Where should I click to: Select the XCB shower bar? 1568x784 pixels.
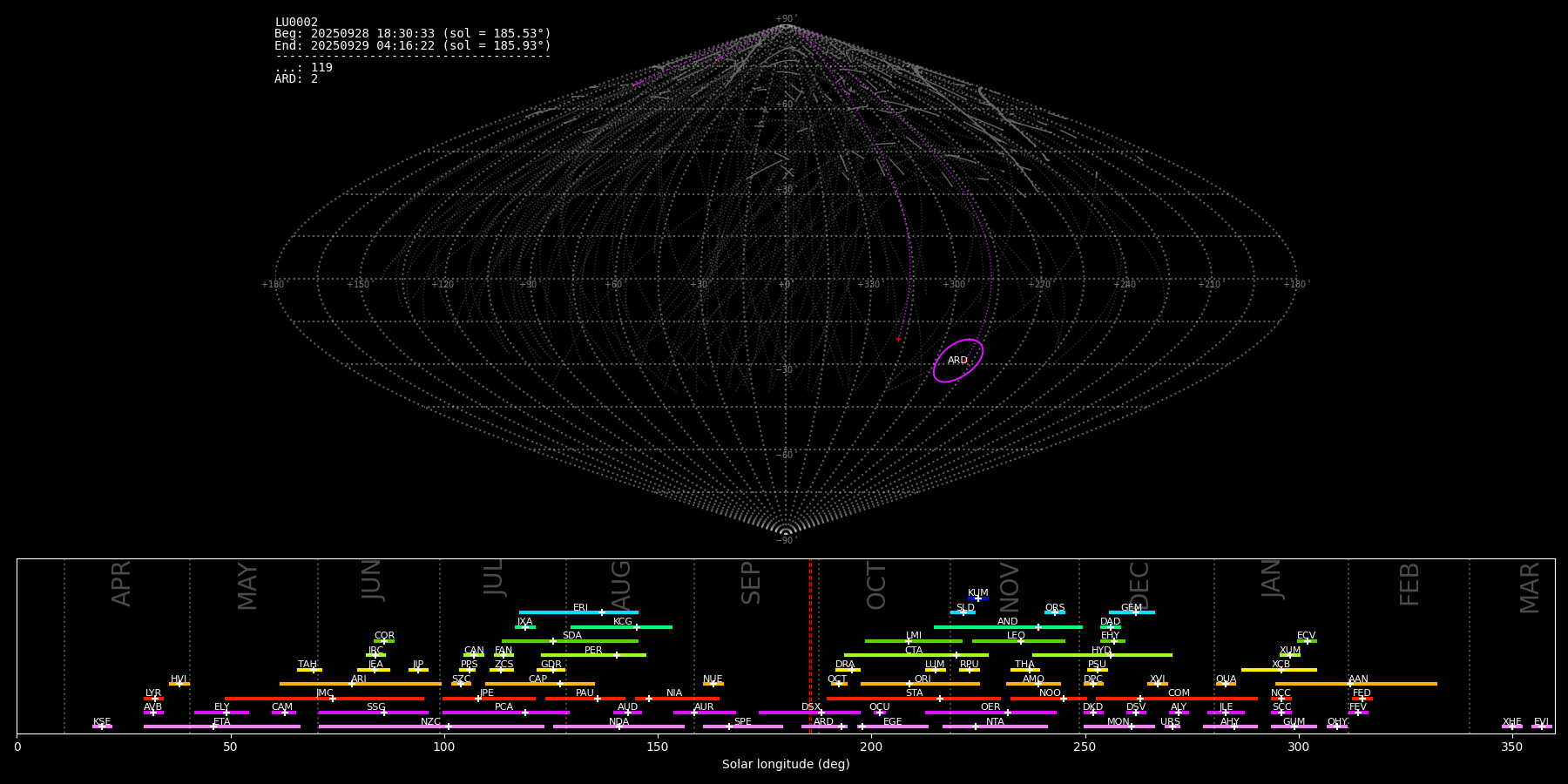tap(1279, 670)
